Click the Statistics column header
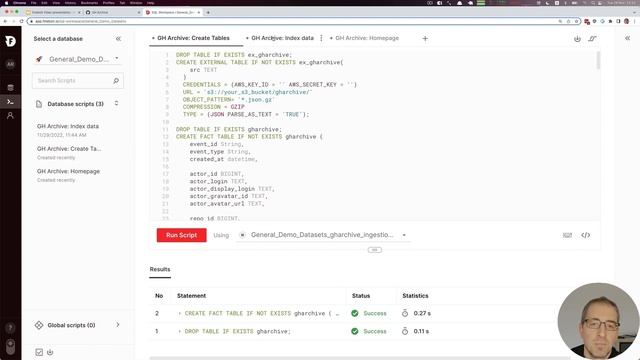The height and width of the screenshot is (360, 640). coord(415,296)
